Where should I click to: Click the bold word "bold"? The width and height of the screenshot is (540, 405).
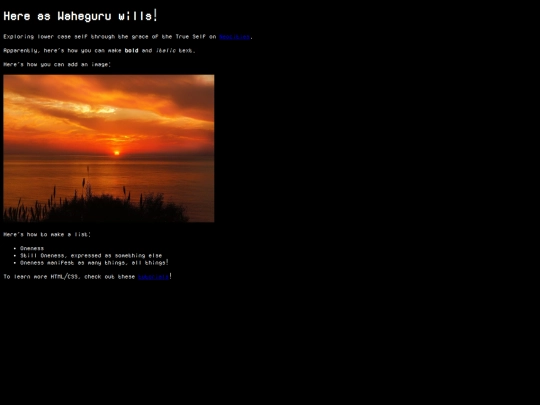pyautogui.click(x=131, y=51)
